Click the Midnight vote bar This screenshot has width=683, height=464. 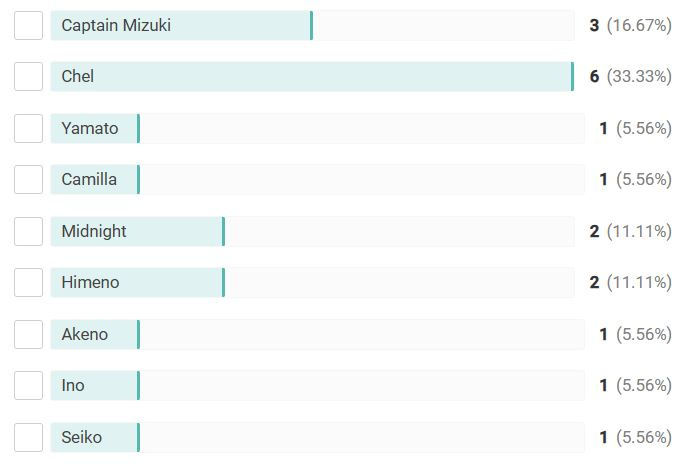[x=312, y=231]
